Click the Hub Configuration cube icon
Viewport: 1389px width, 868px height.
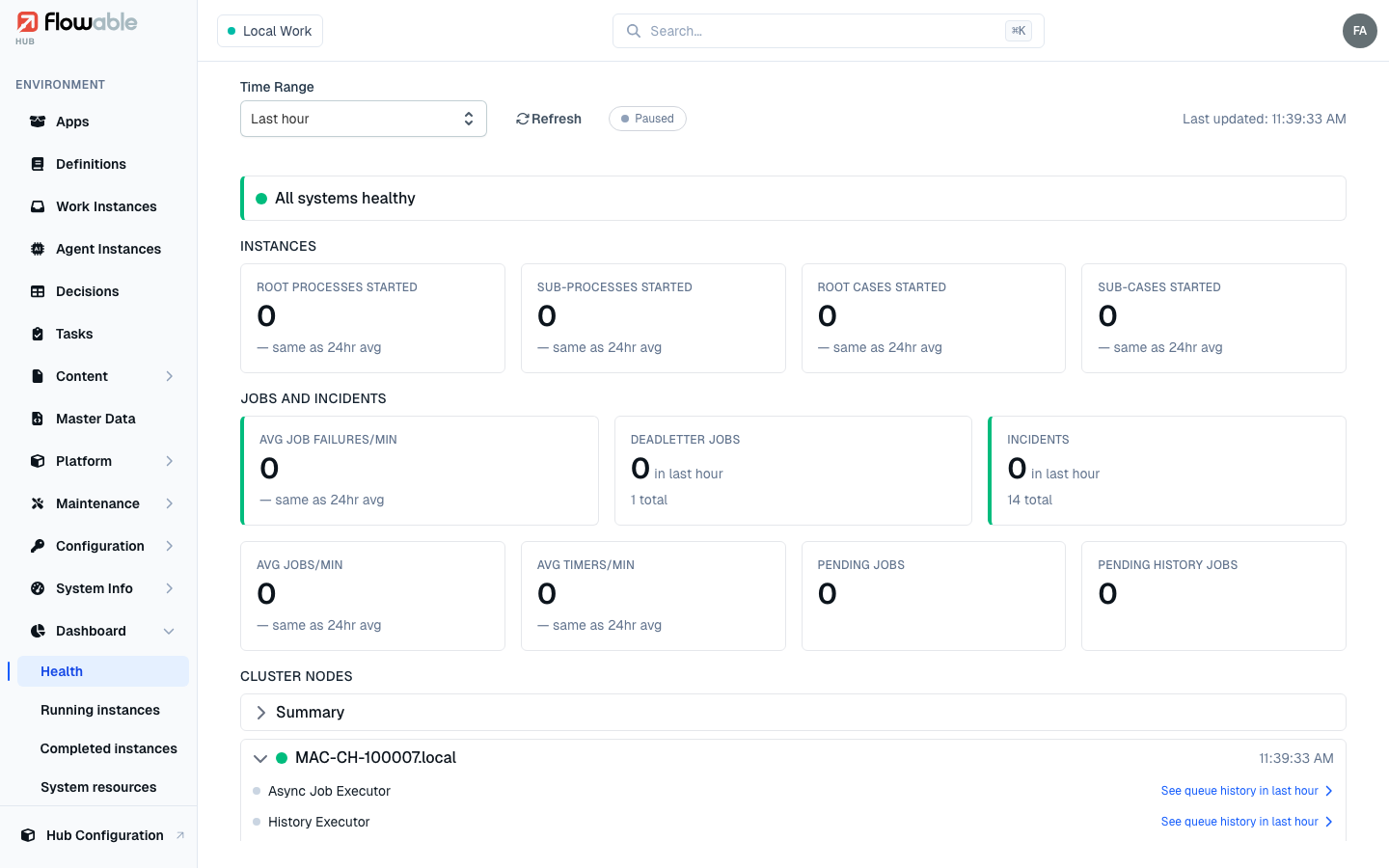click(x=28, y=835)
